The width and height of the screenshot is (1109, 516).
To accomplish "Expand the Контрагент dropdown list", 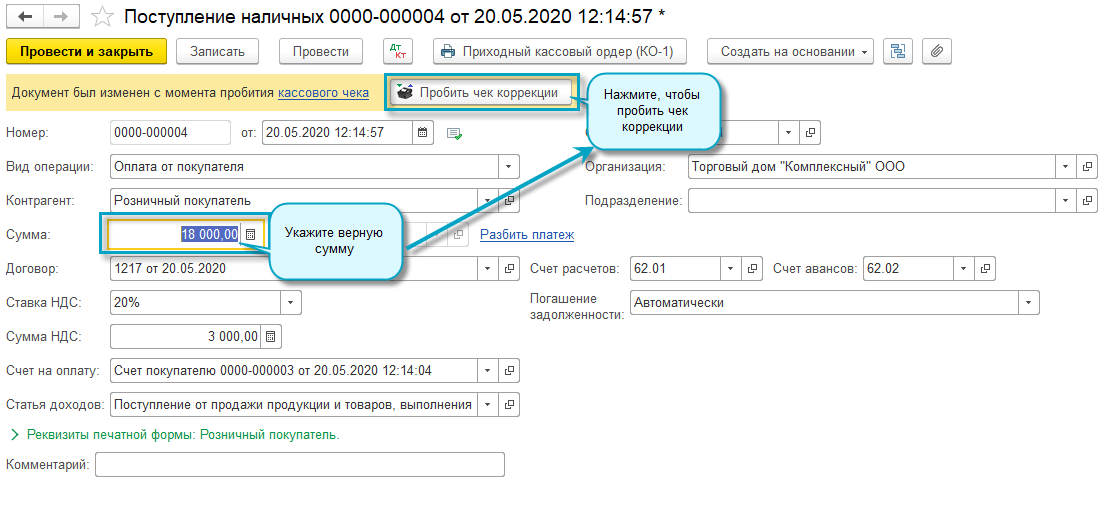I will (488, 201).
